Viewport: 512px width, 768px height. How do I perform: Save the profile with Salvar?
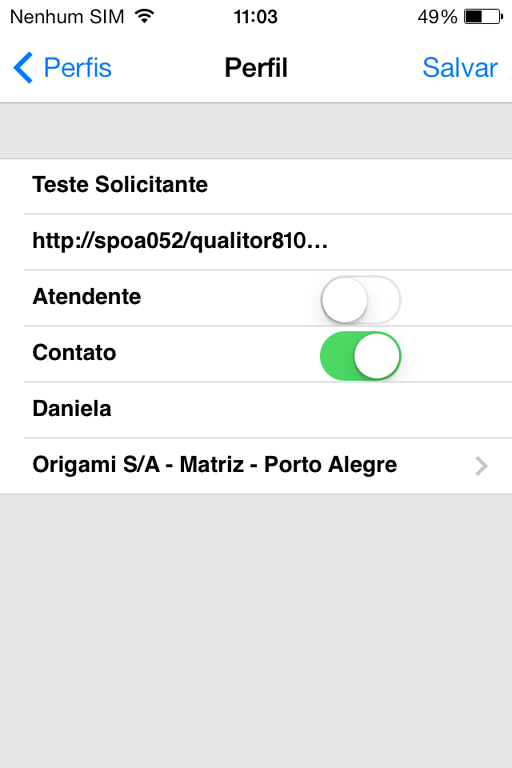pos(460,68)
